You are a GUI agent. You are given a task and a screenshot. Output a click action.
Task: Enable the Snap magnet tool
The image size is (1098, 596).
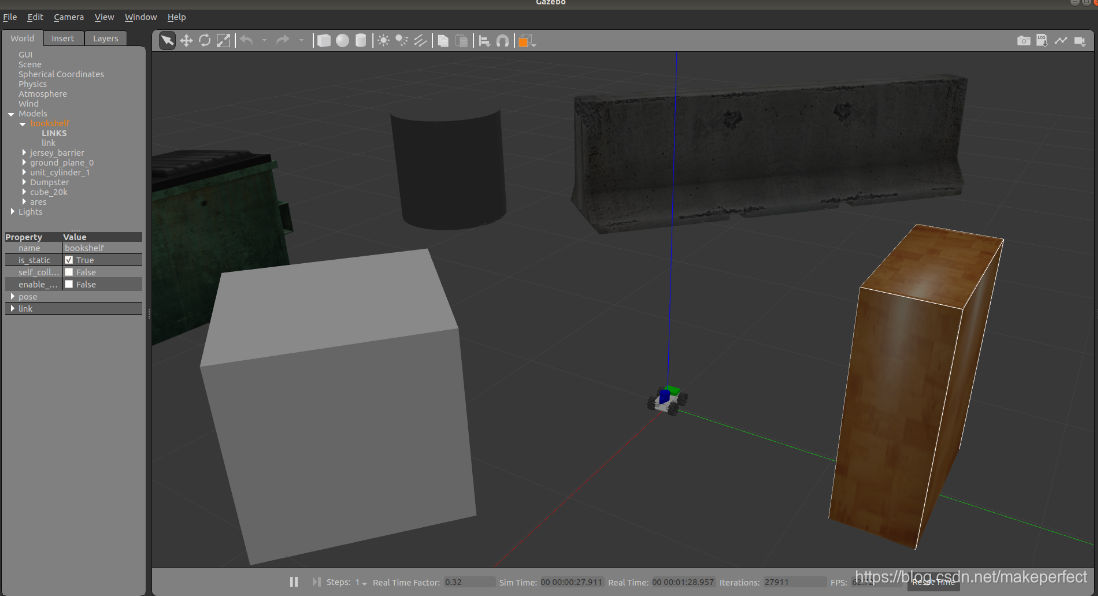click(x=503, y=41)
